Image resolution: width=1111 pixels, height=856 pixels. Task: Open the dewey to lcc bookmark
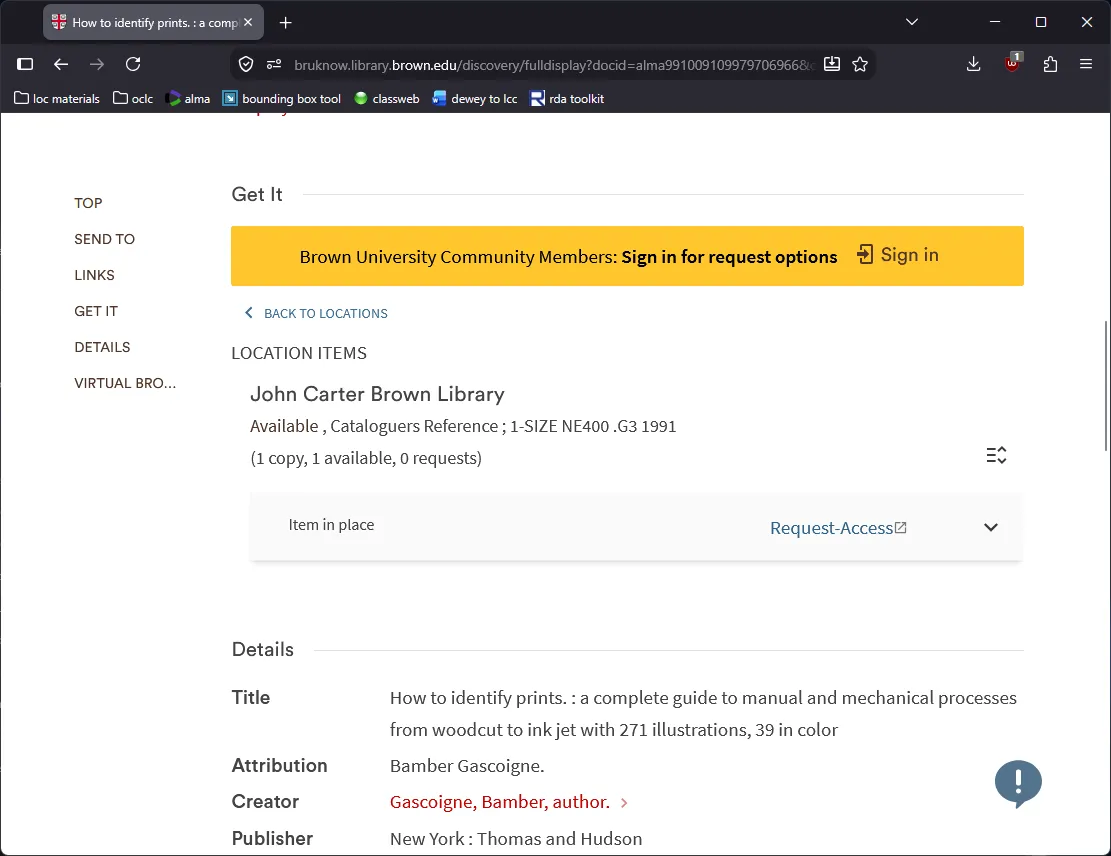(475, 98)
